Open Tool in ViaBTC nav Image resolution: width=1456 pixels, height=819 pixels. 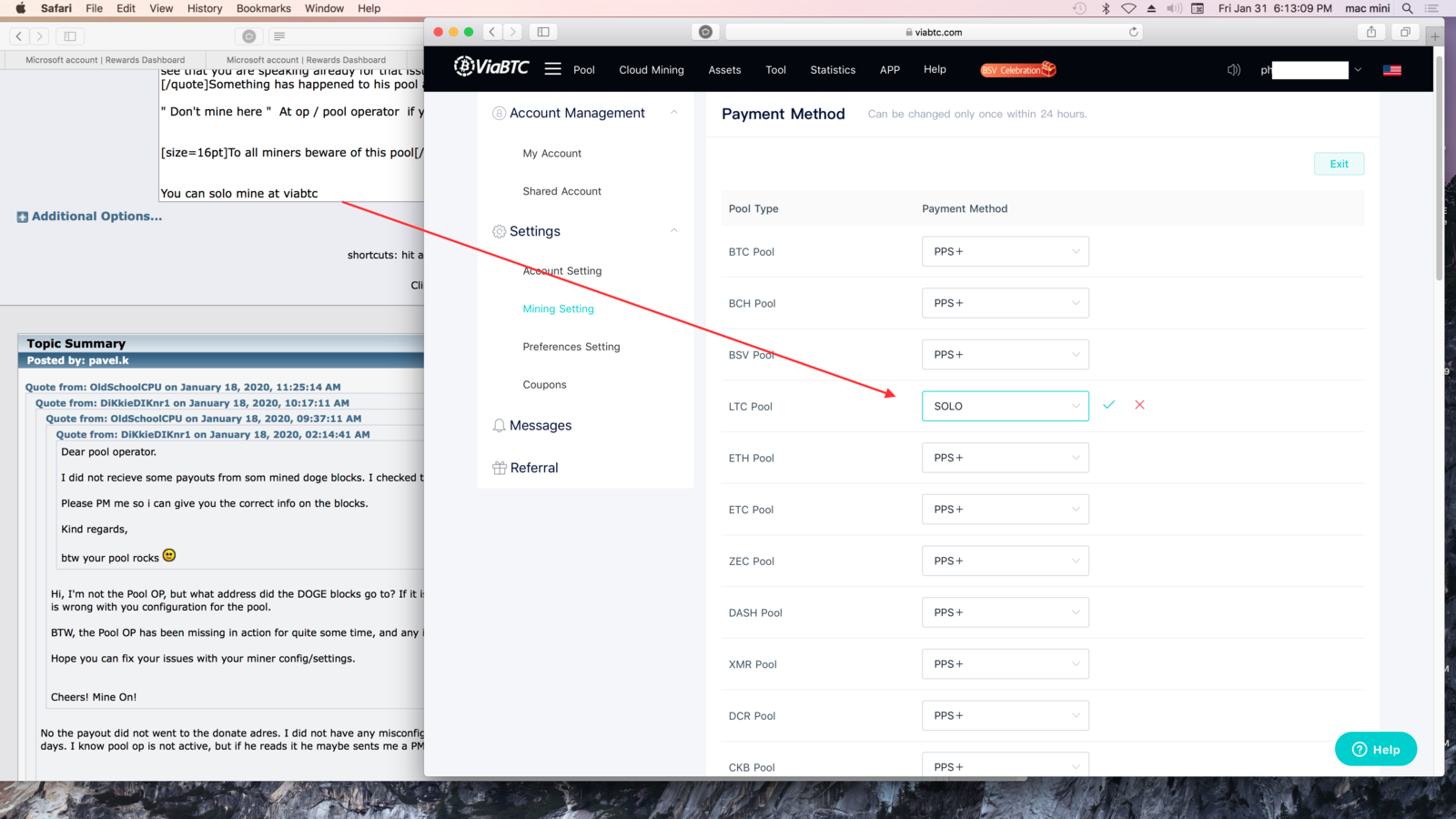tap(775, 70)
